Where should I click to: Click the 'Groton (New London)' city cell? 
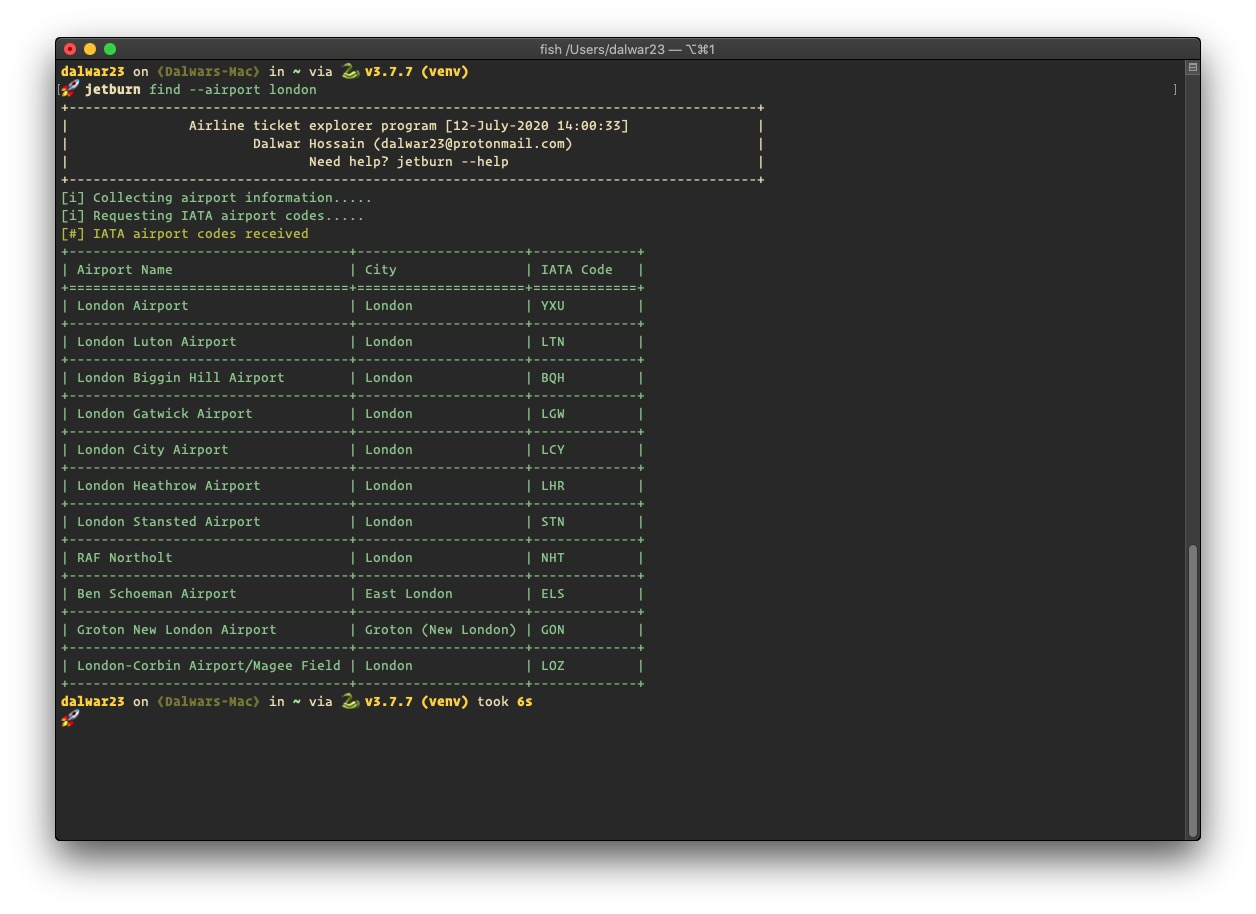[x=441, y=629]
